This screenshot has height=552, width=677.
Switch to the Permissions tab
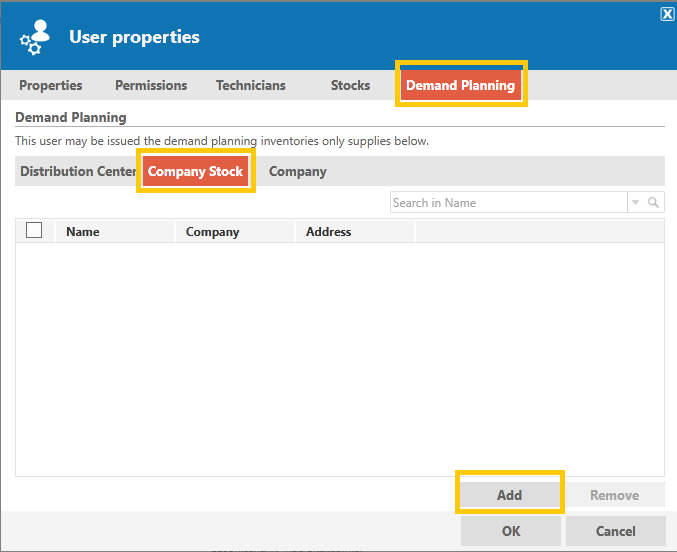151,85
